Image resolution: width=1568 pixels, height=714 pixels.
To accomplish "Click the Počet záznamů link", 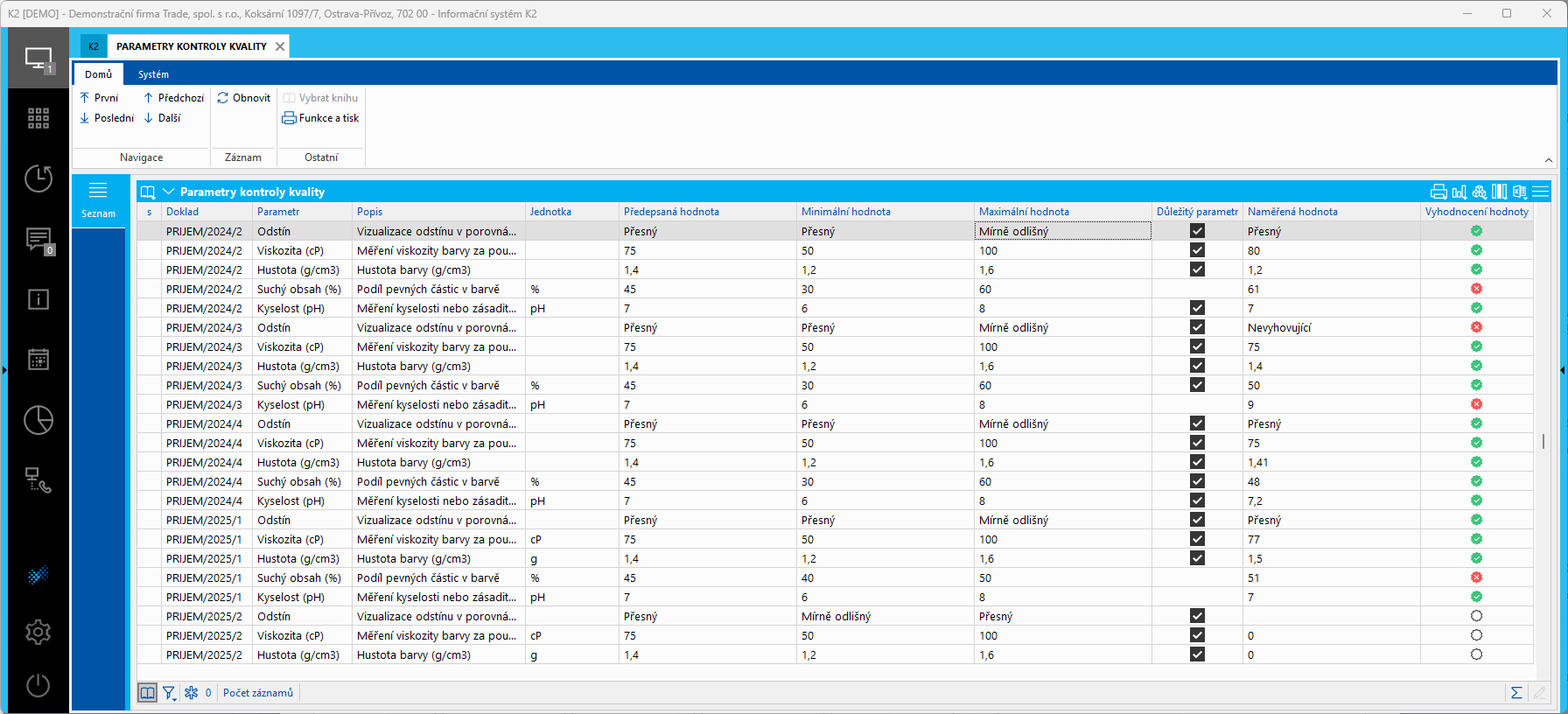I will coord(258,693).
